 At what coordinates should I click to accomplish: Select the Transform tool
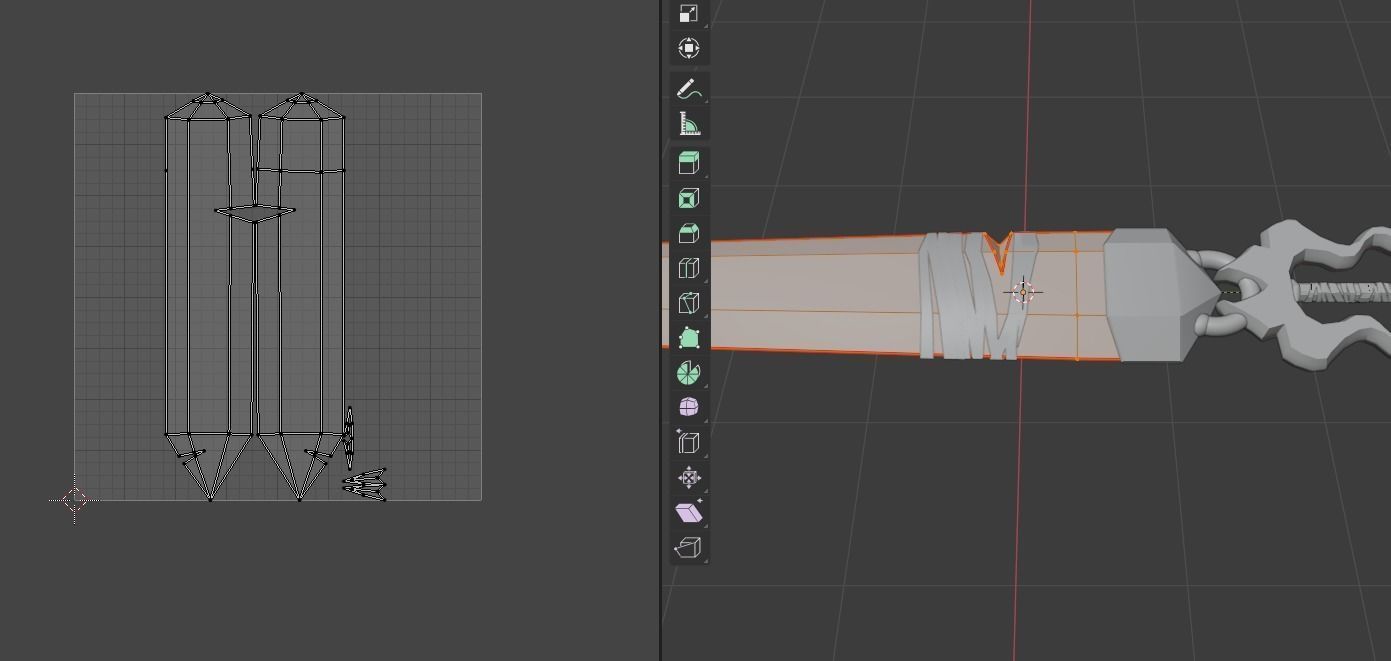tap(688, 48)
